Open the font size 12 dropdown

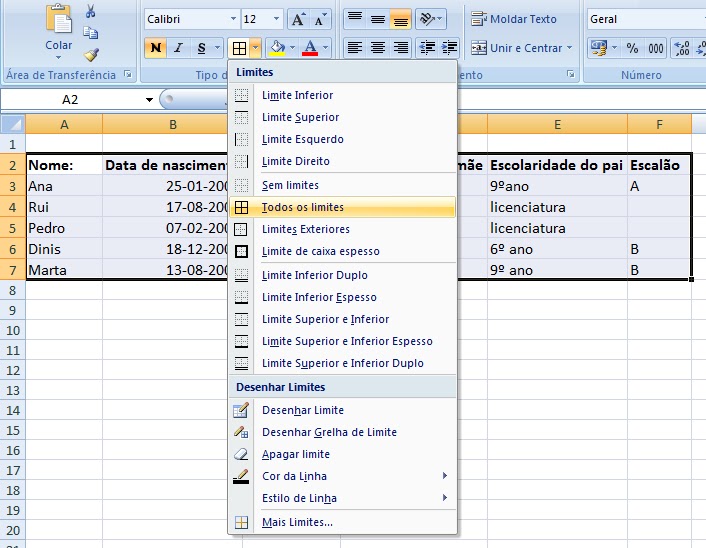(x=276, y=19)
